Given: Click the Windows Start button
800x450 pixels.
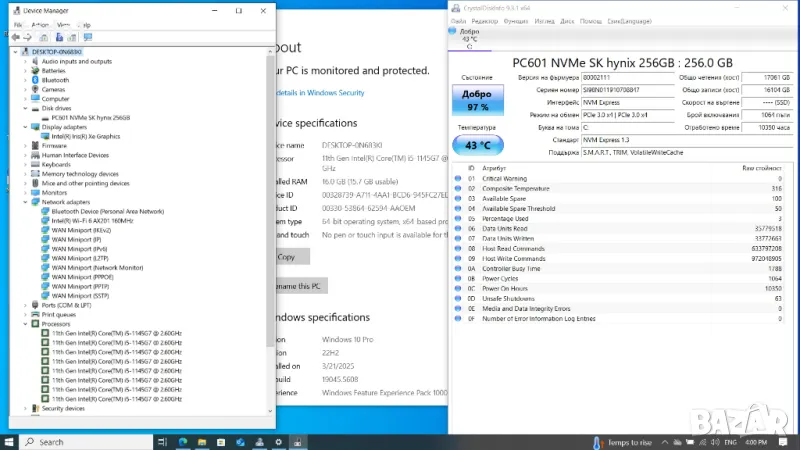Looking at the screenshot, I should click(x=10, y=441).
